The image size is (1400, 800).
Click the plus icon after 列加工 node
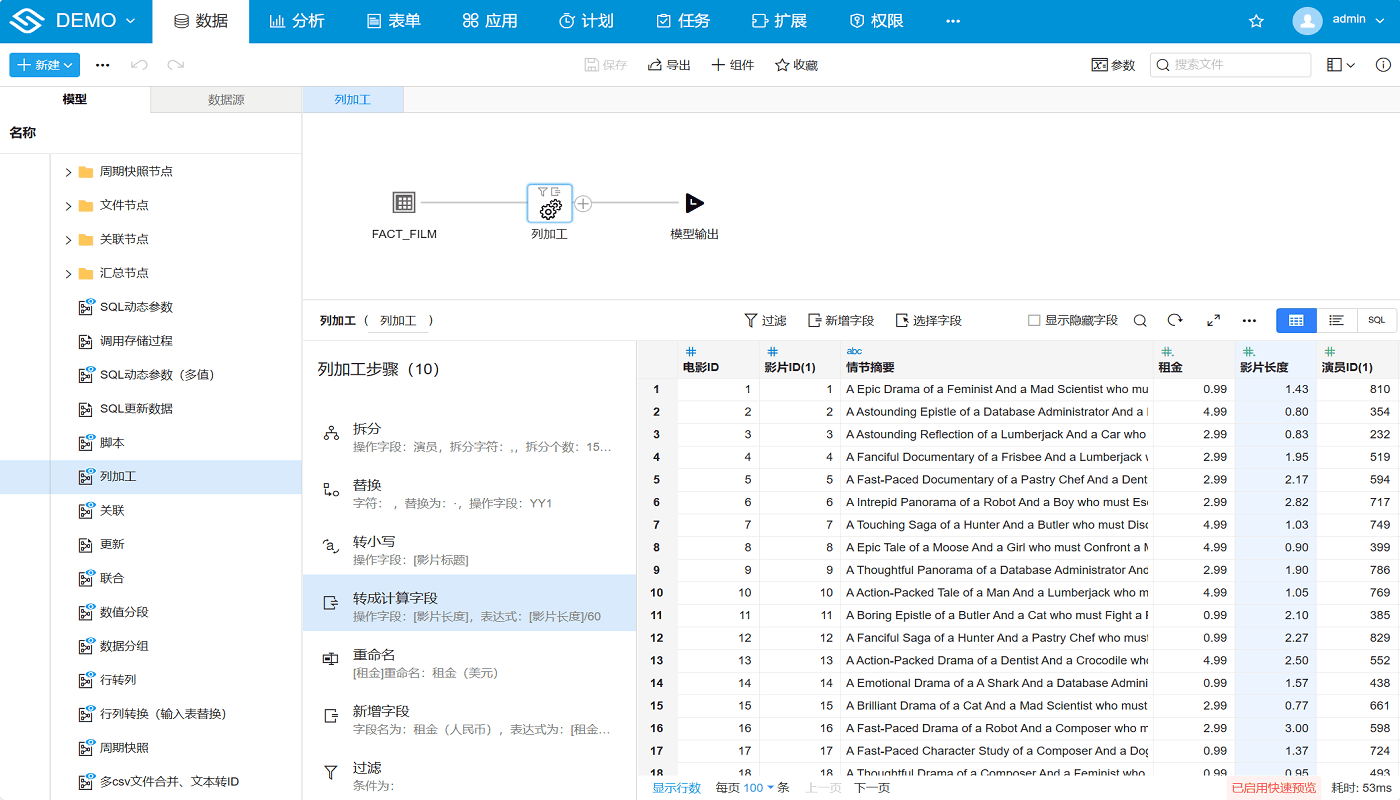pyautogui.click(x=581, y=203)
